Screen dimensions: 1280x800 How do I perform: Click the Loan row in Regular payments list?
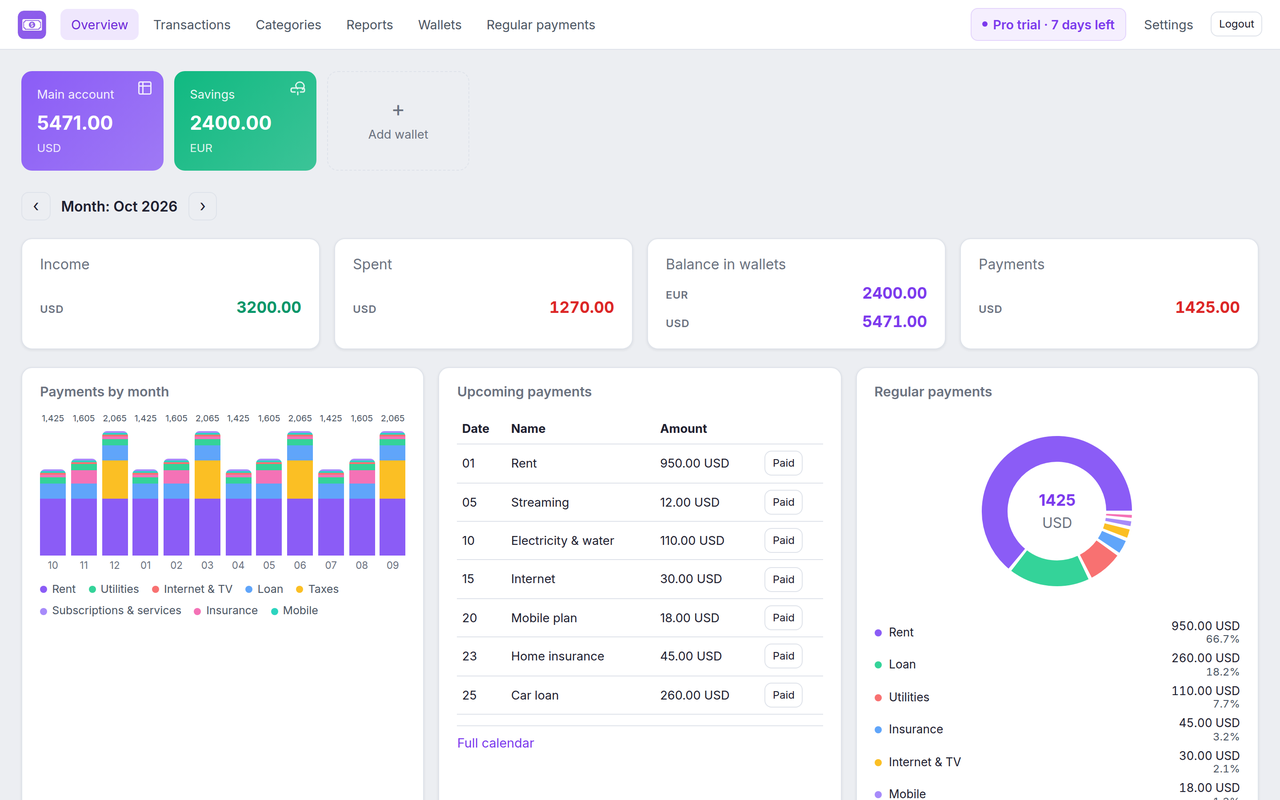pos(1057,664)
